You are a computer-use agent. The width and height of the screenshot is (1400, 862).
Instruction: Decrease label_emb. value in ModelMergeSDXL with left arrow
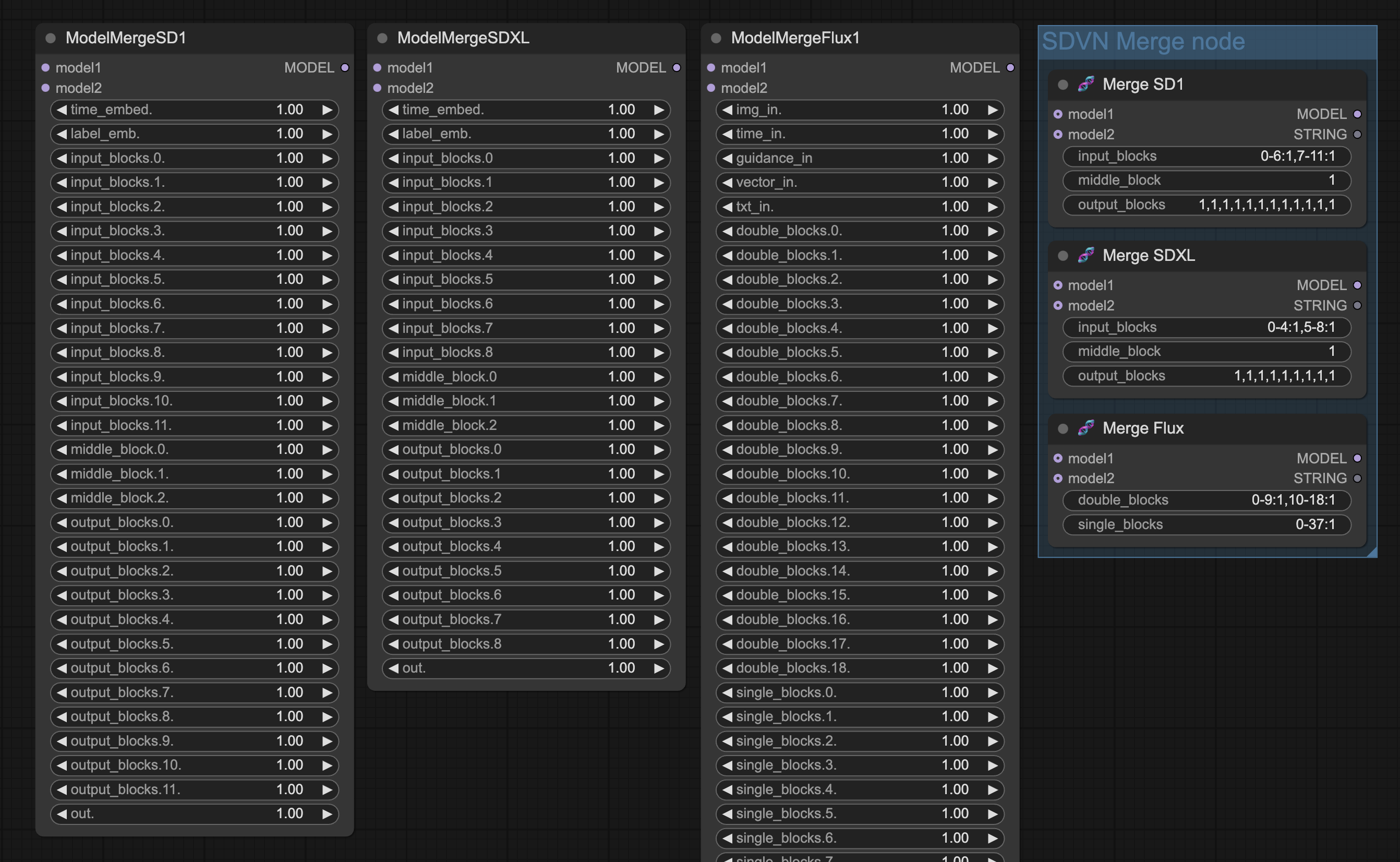click(x=393, y=134)
